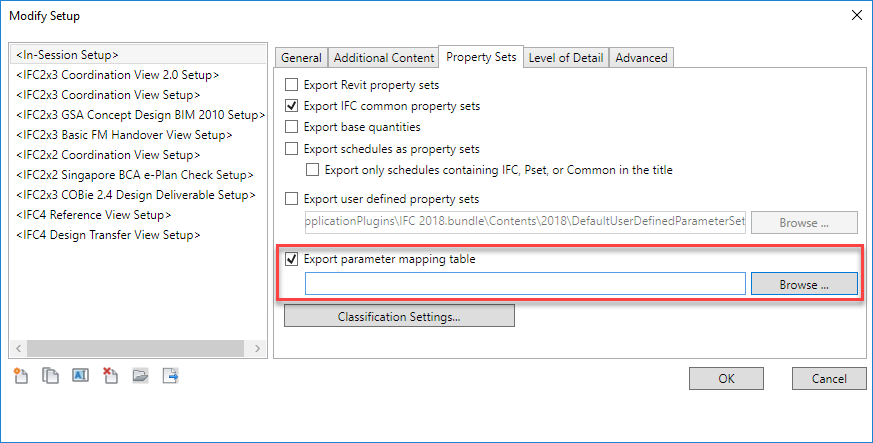Click the export setup icon

171,376
